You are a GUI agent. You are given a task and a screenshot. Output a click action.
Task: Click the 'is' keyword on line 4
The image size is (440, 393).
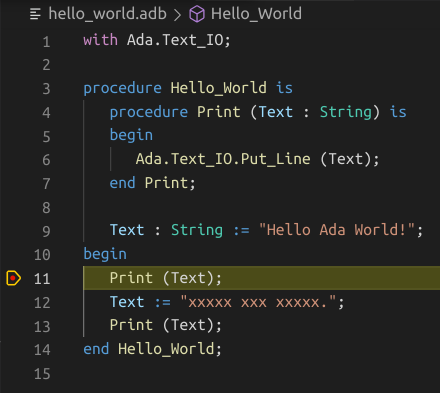398,112
